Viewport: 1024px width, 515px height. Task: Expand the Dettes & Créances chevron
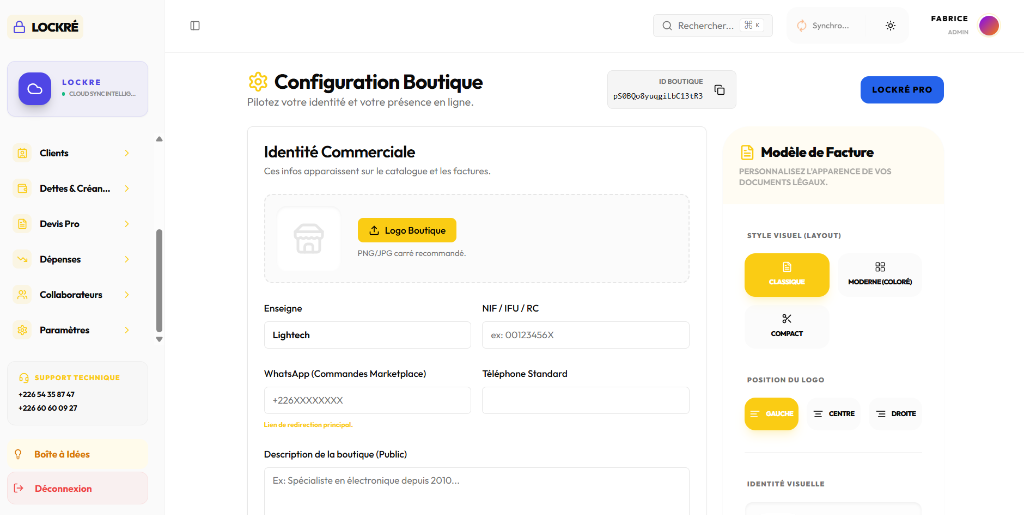pos(127,189)
